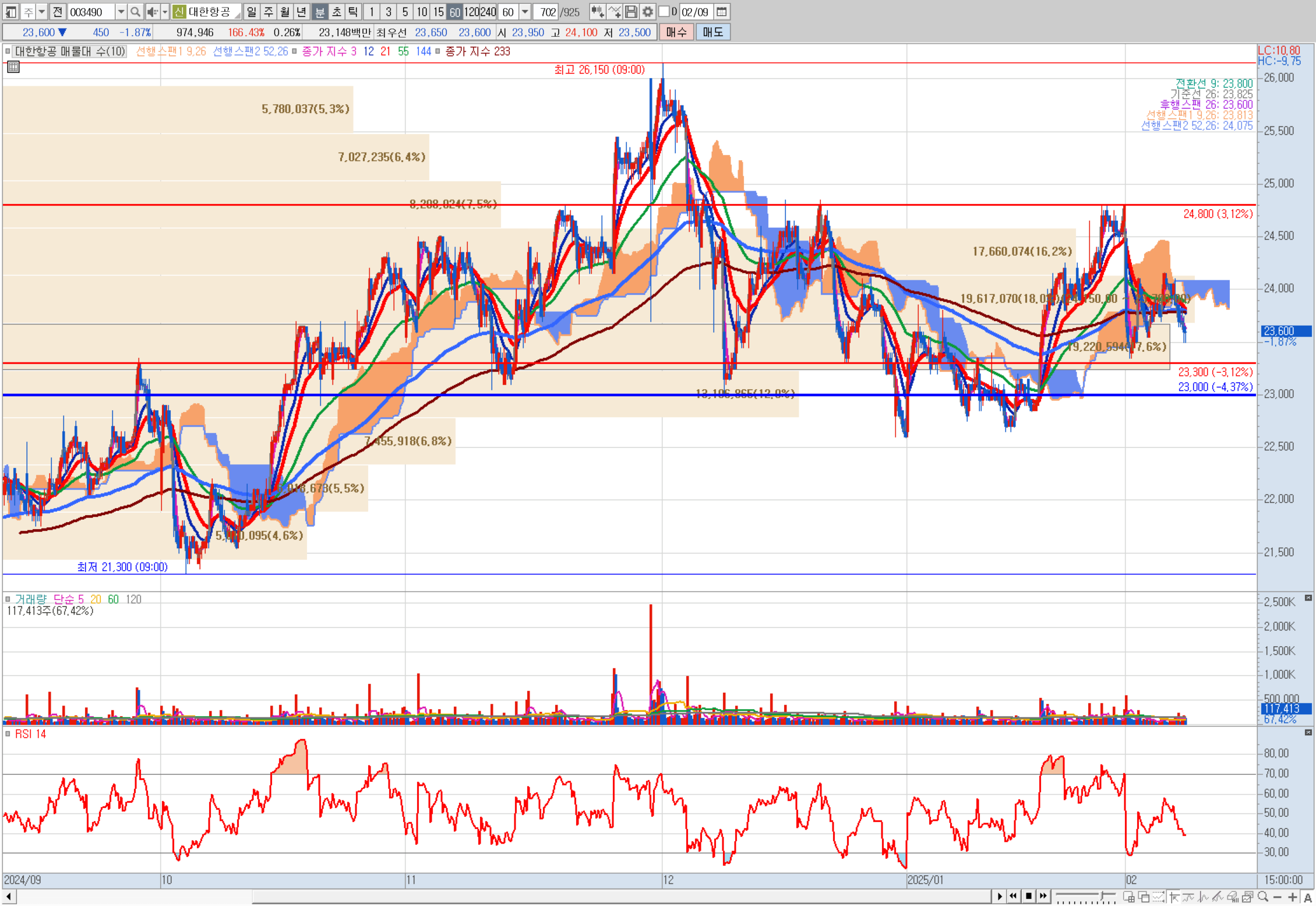Toggle the checkbox beside date 02/09

tap(664, 12)
